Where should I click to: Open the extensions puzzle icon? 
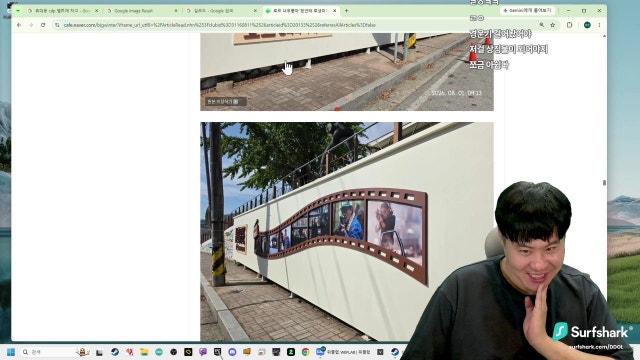569,25
